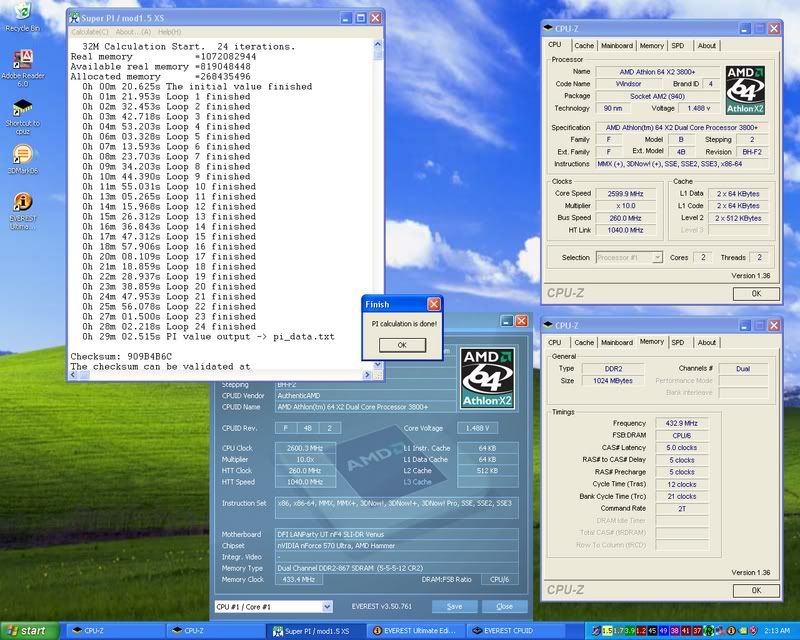Click the bottom CPU-Z window title icon
The width and height of the screenshot is (800, 640).
tap(548, 325)
